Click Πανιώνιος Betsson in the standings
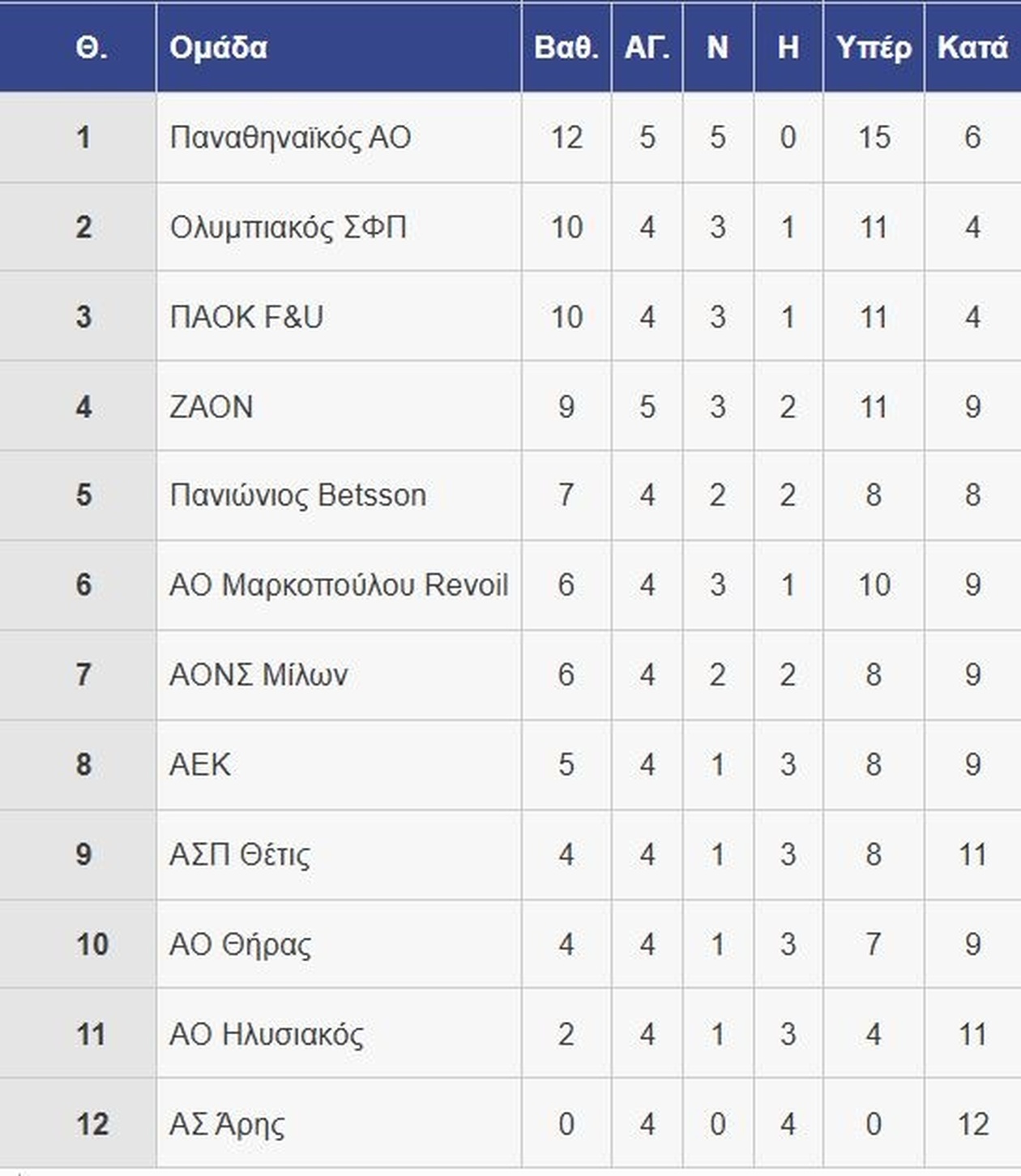This screenshot has width=1021, height=1176. pyautogui.click(x=297, y=495)
